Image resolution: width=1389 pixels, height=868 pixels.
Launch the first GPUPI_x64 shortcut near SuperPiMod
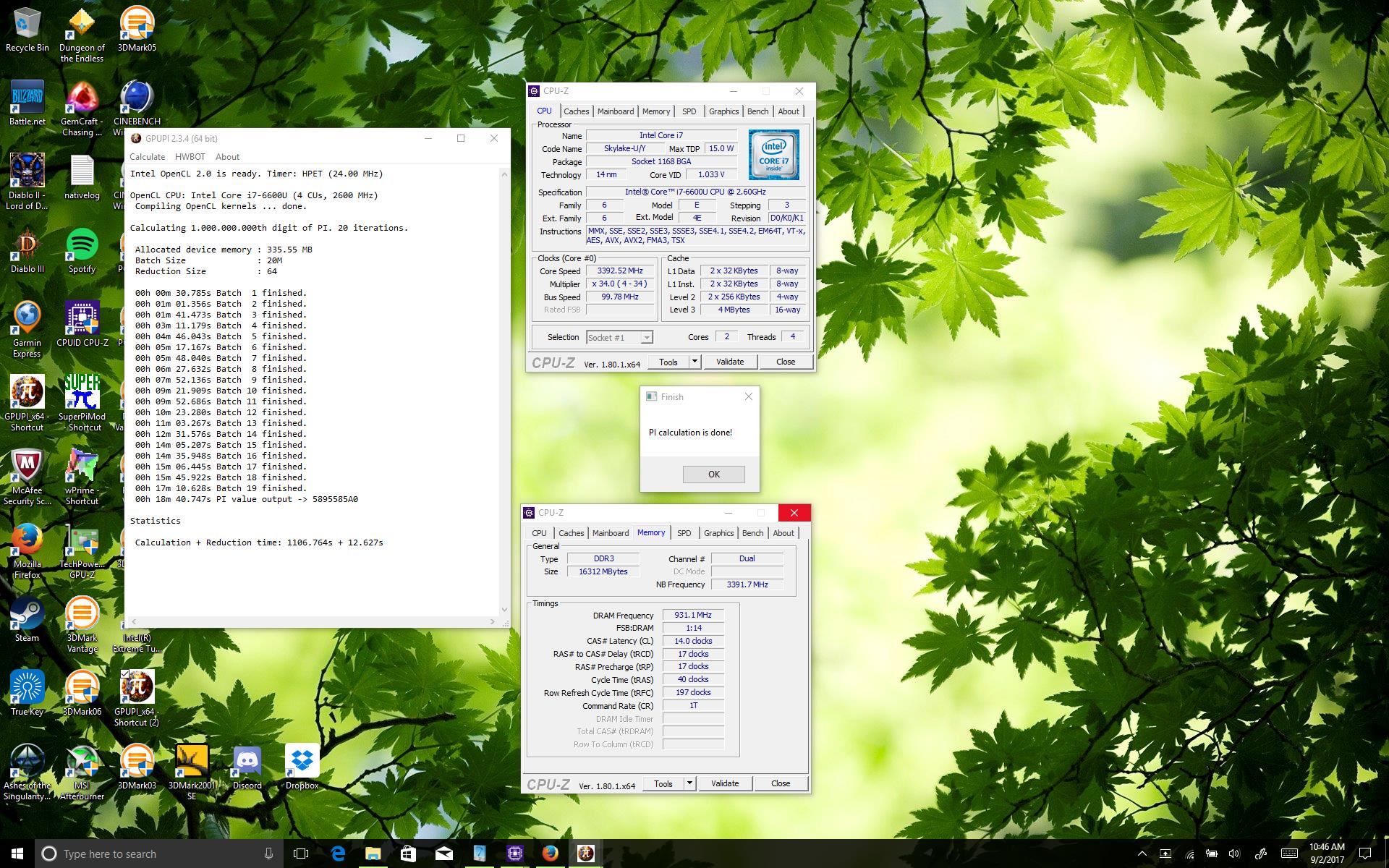click(27, 404)
